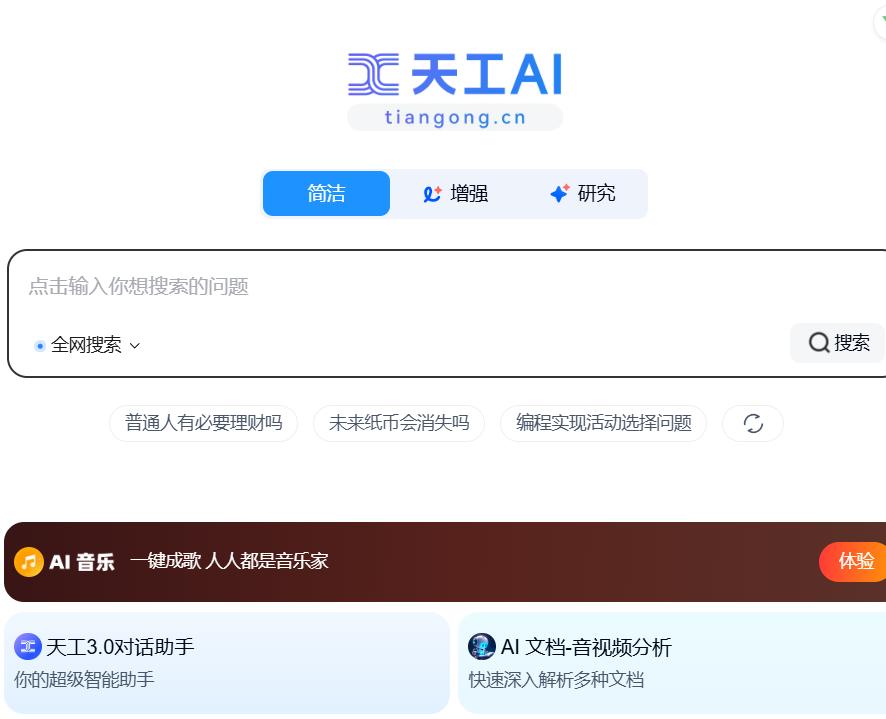Click the blue radio dot beside 全网搜索

point(40,346)
